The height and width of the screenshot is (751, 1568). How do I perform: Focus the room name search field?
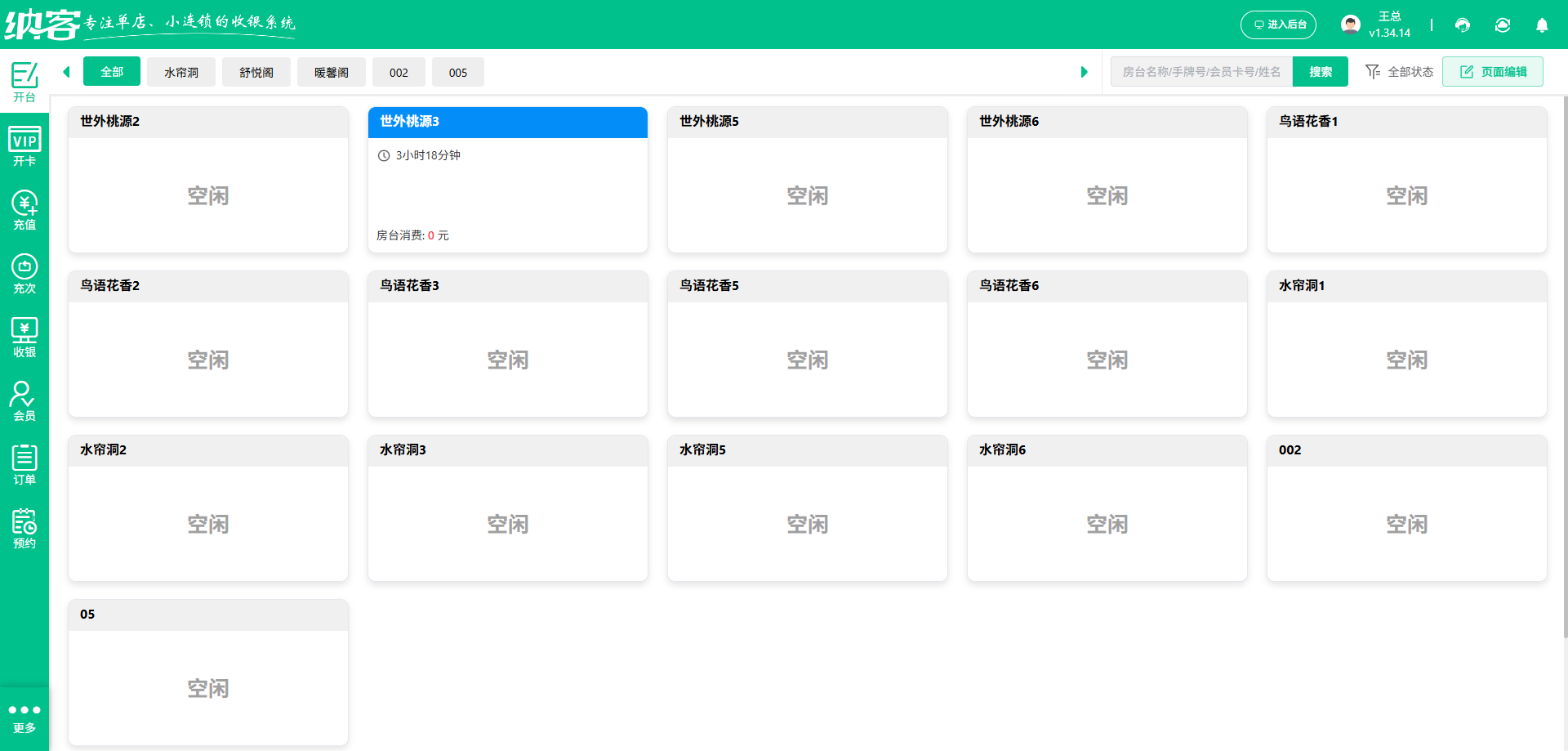(1200, 72)
